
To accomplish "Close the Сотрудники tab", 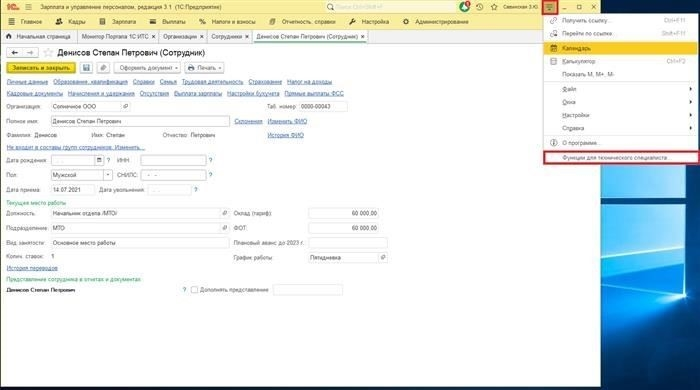I will (247, 37).
